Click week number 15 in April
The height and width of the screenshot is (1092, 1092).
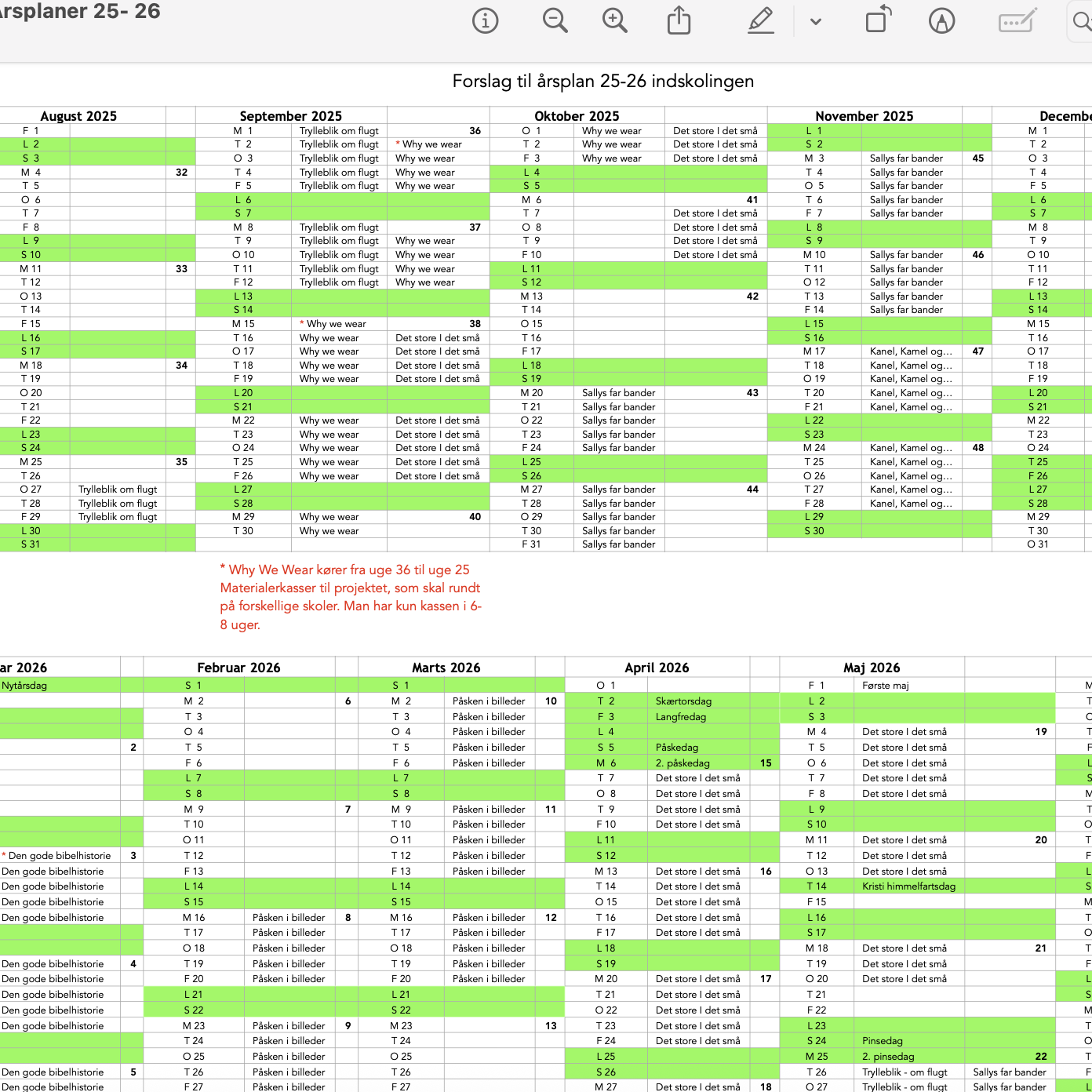(766, 763)
